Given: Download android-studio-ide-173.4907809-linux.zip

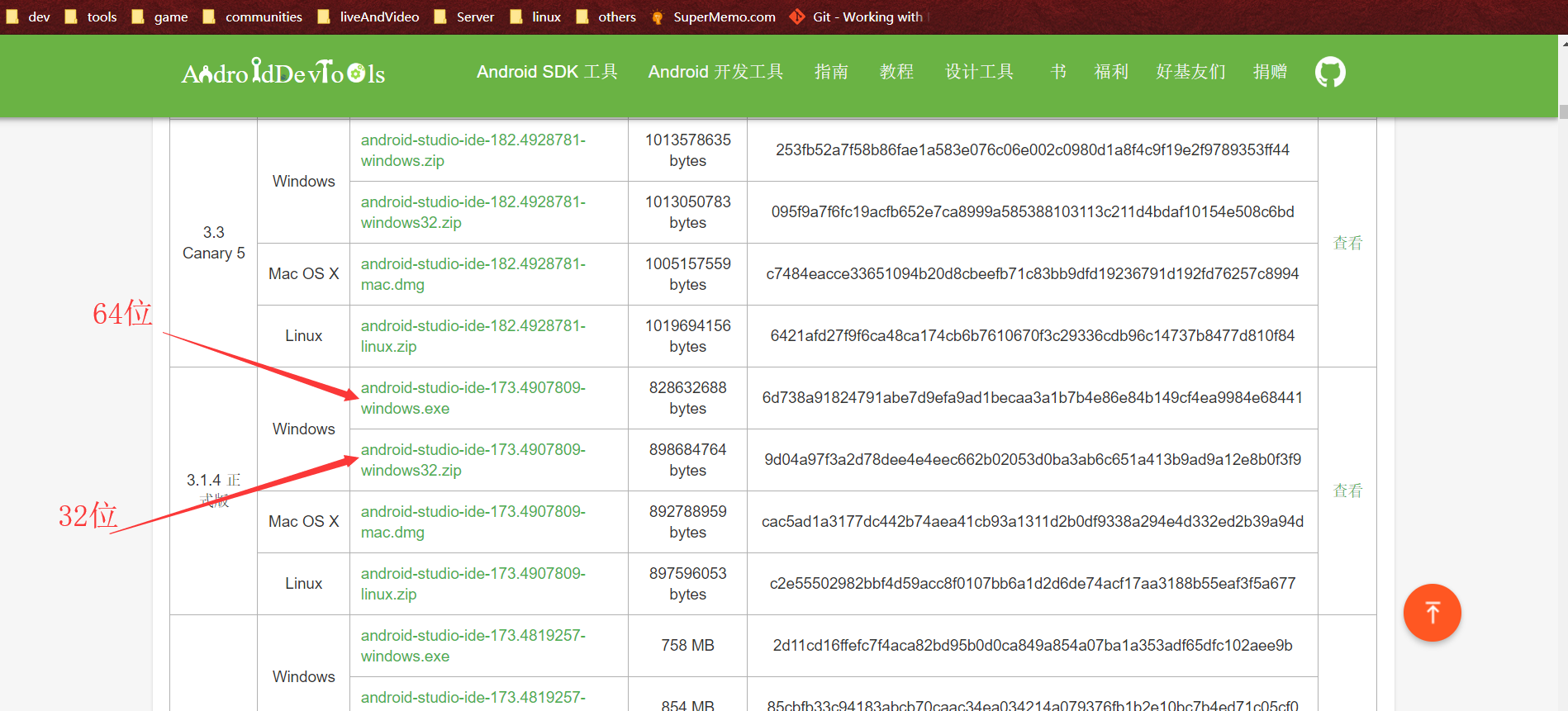Looking at the screenshot, I should coord(473,584).
